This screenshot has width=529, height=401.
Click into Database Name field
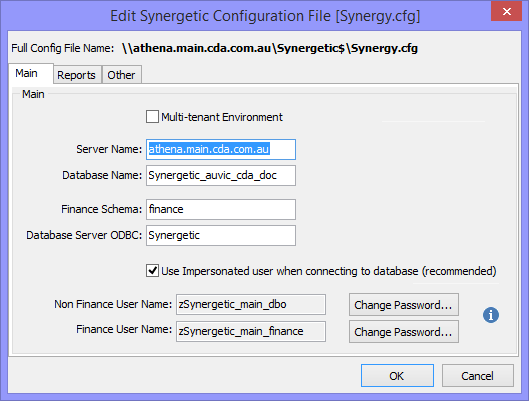pos(221,175)
